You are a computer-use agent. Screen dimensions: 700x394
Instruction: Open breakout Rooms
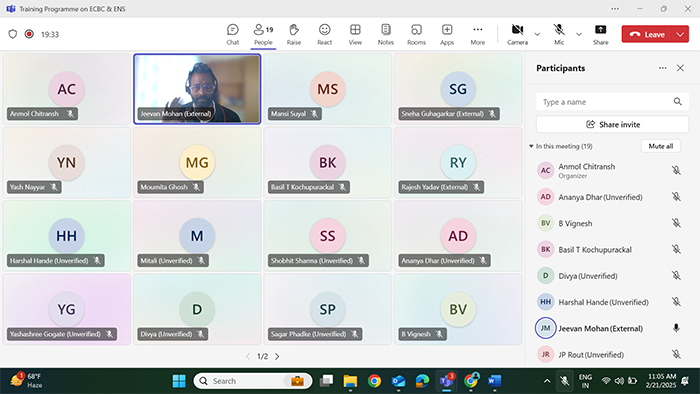416,34
